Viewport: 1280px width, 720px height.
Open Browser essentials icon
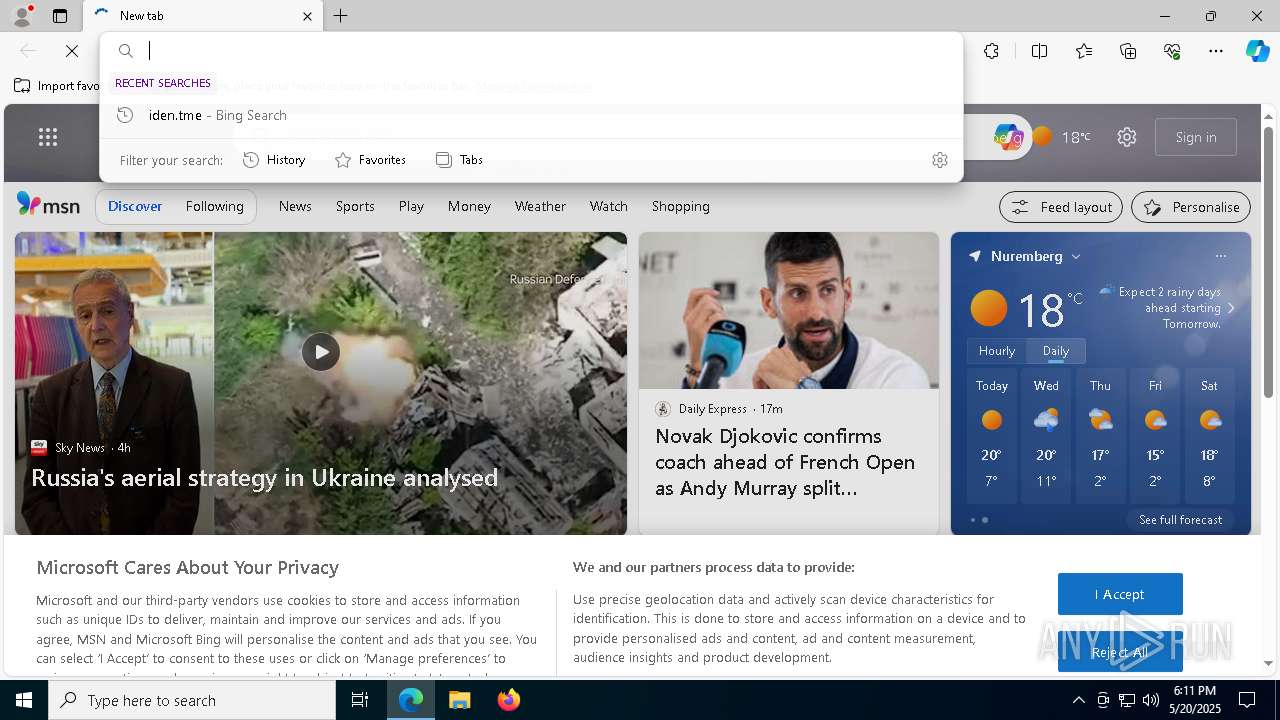(1172, 51)
